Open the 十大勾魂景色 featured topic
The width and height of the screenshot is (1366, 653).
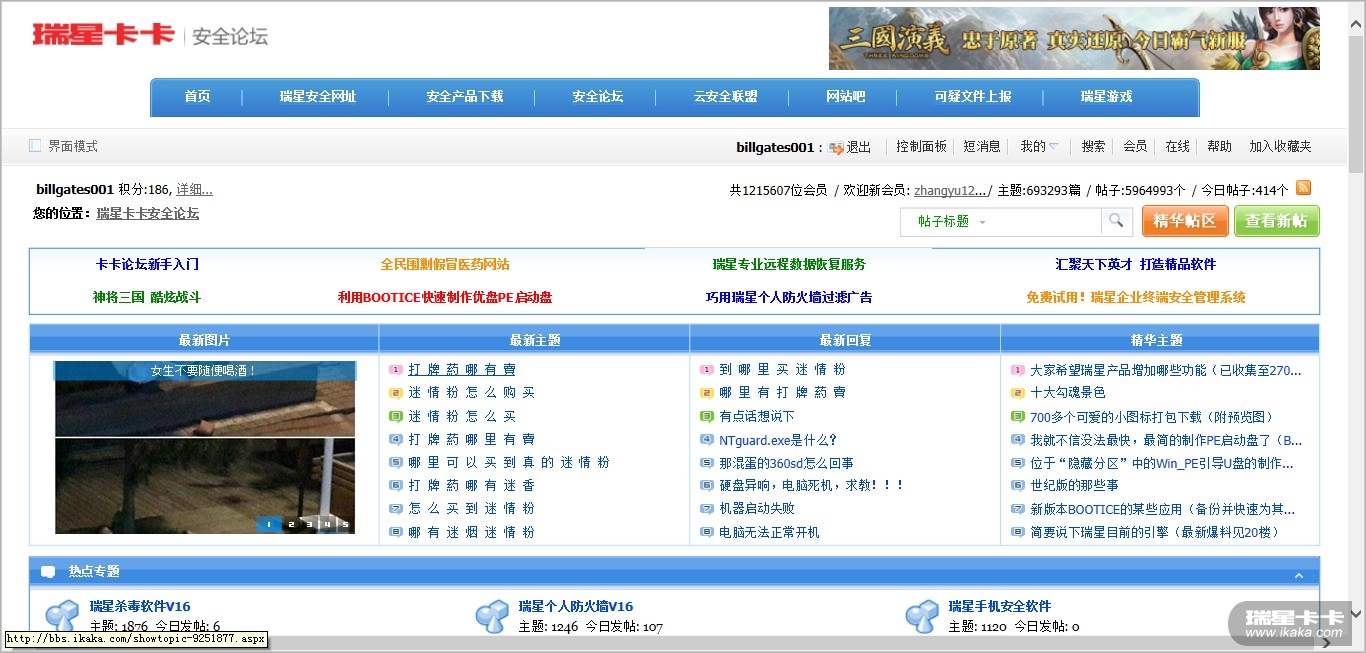[1068, 393]
